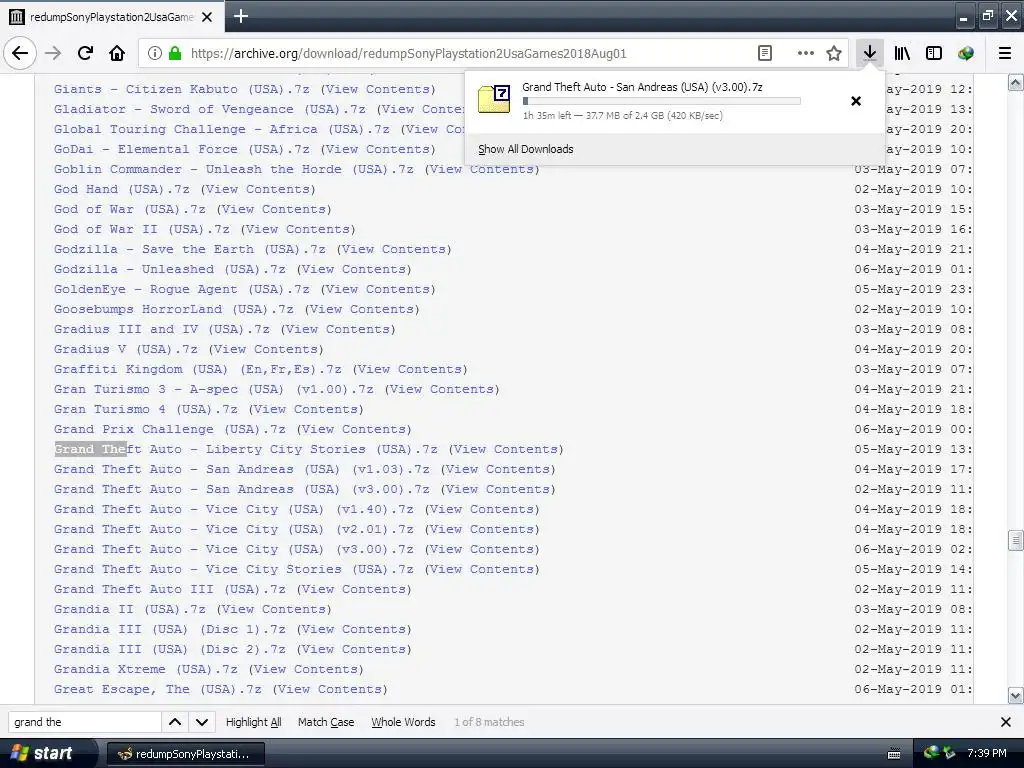Open a new browser tab
The width and height of the screenshot is (1024, 768).
(x=241, y=16)
